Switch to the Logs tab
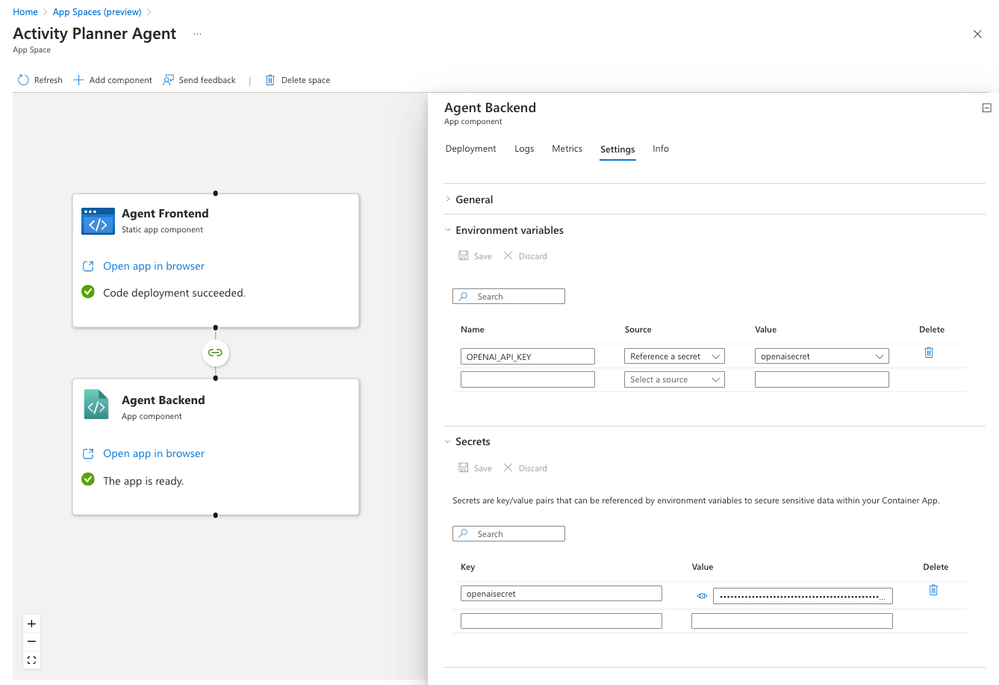999x685 pixels. (524, 149)
